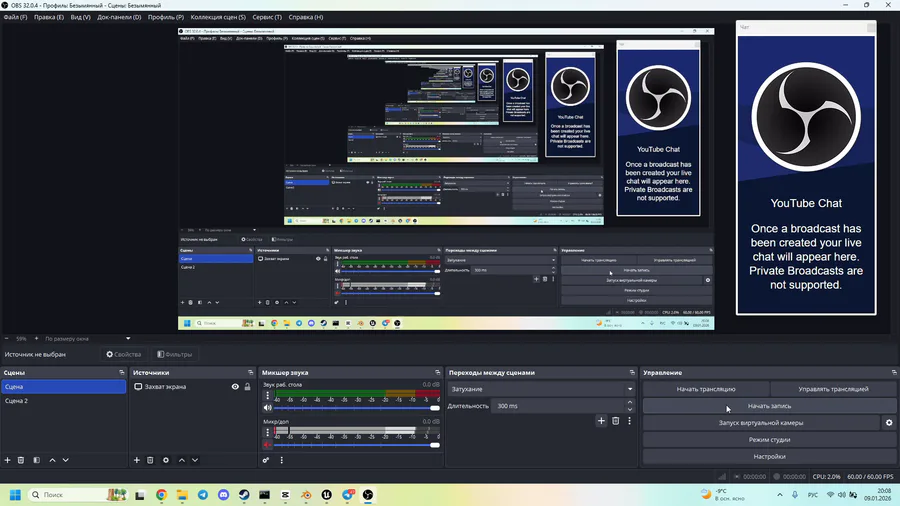Zoom in preview with plus icon
This screenshot has height=506, width=900.
(36, 338)
